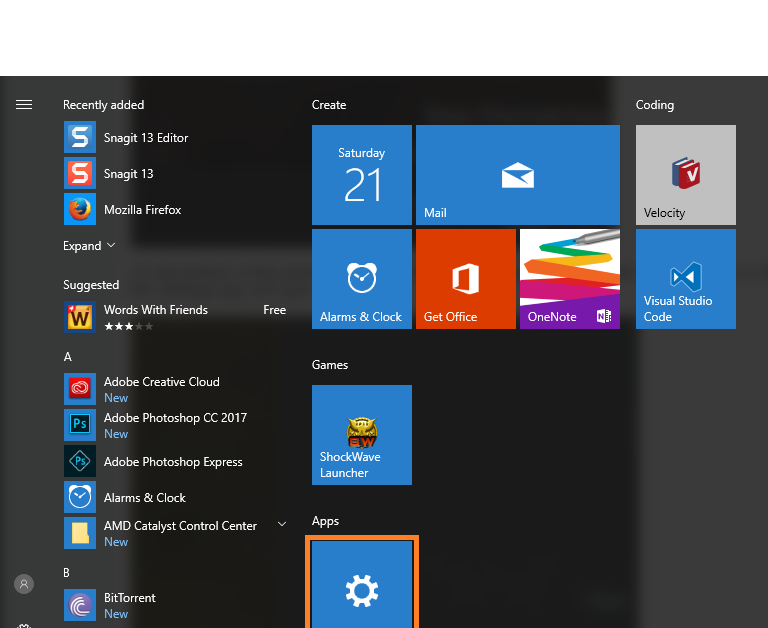Expand the Recently added list
The image size is (768, 628).
coord(89,245)
